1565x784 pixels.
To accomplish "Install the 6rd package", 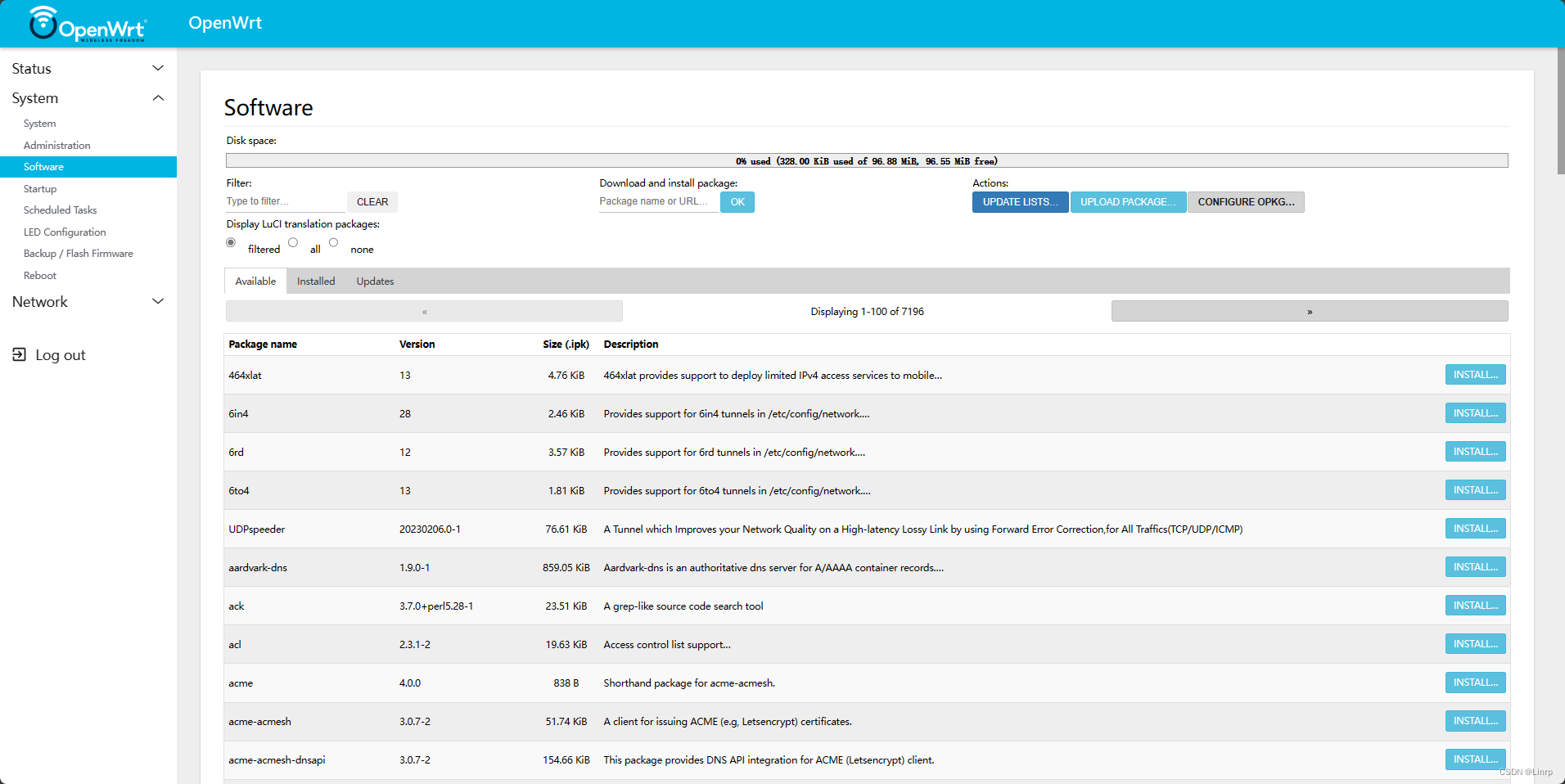I will [1475, 452].
